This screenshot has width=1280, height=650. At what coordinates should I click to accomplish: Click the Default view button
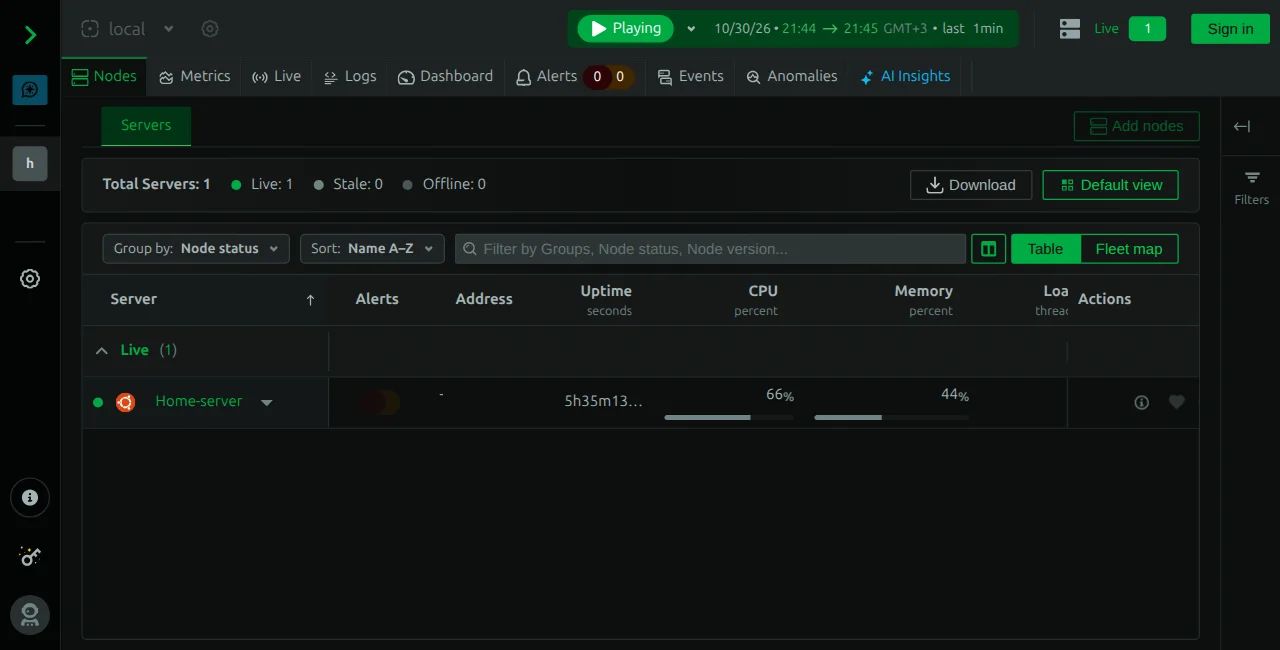pyautogui.click(x=1110, y=185)
